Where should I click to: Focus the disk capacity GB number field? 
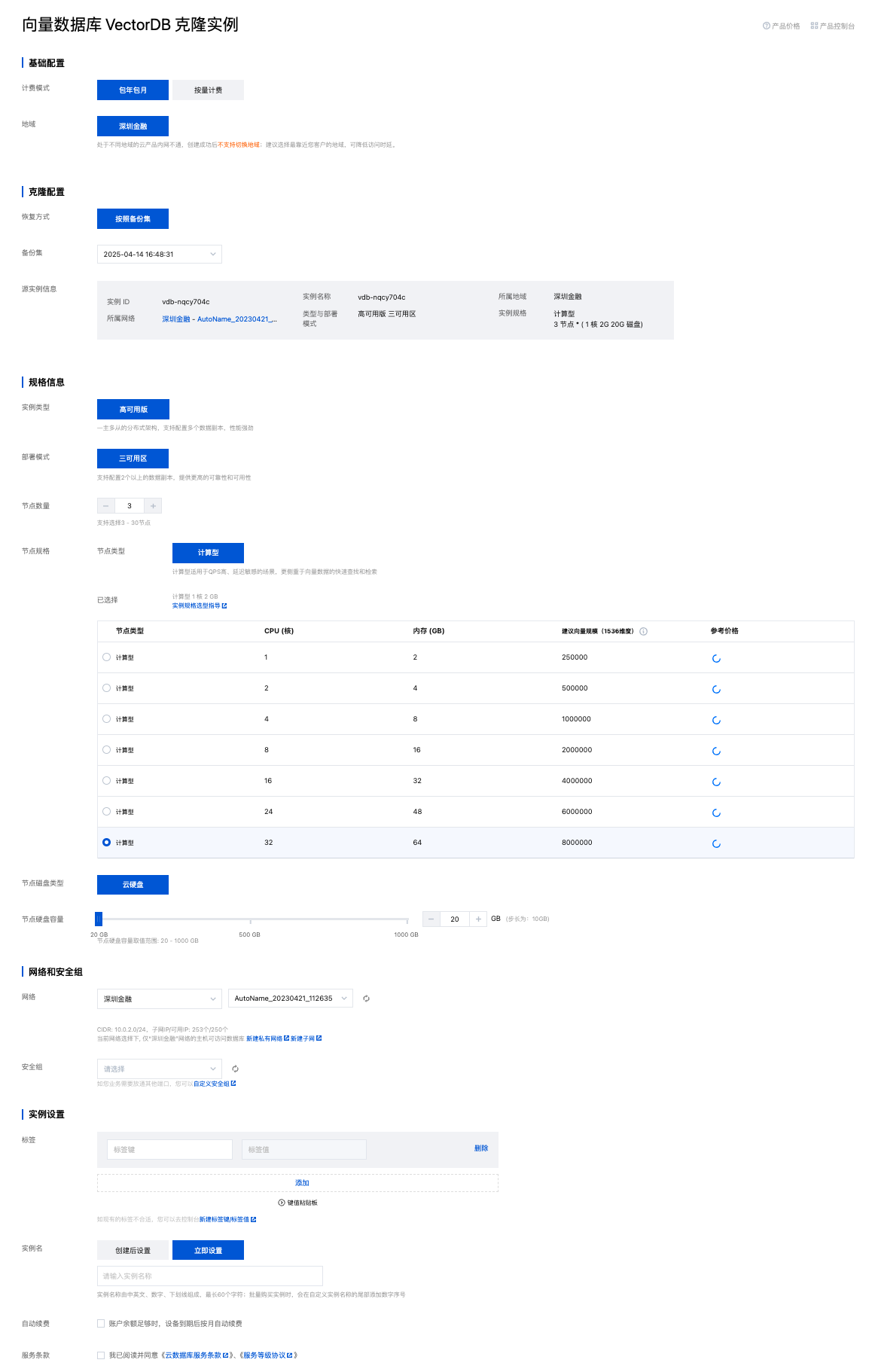pos(455,919)
